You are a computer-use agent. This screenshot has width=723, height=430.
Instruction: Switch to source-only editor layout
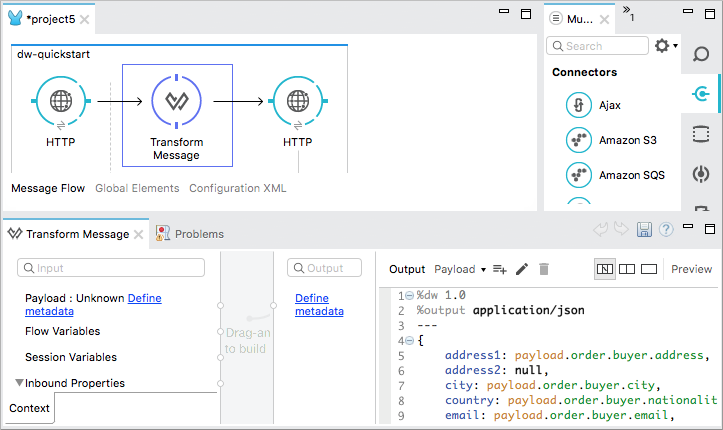click(649, 269)
